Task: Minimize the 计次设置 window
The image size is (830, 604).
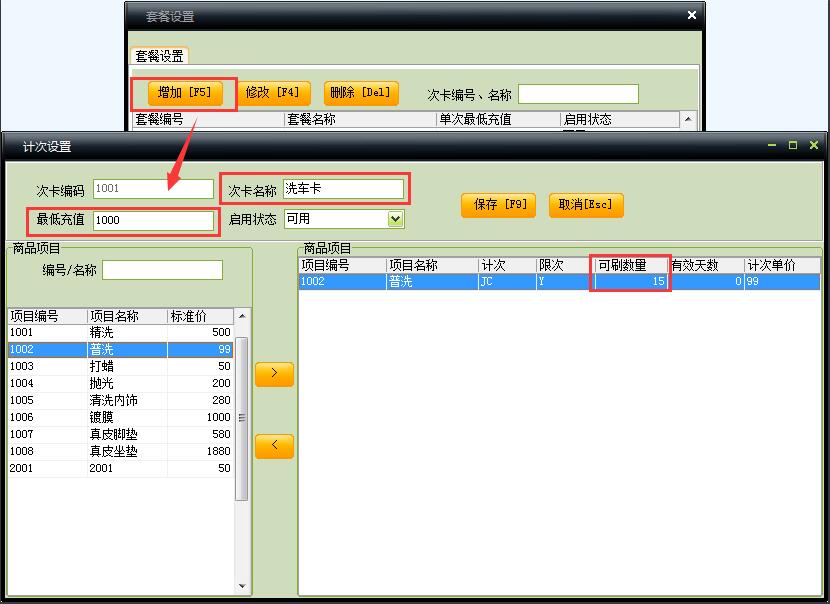Action: click(x=772, y=145)
